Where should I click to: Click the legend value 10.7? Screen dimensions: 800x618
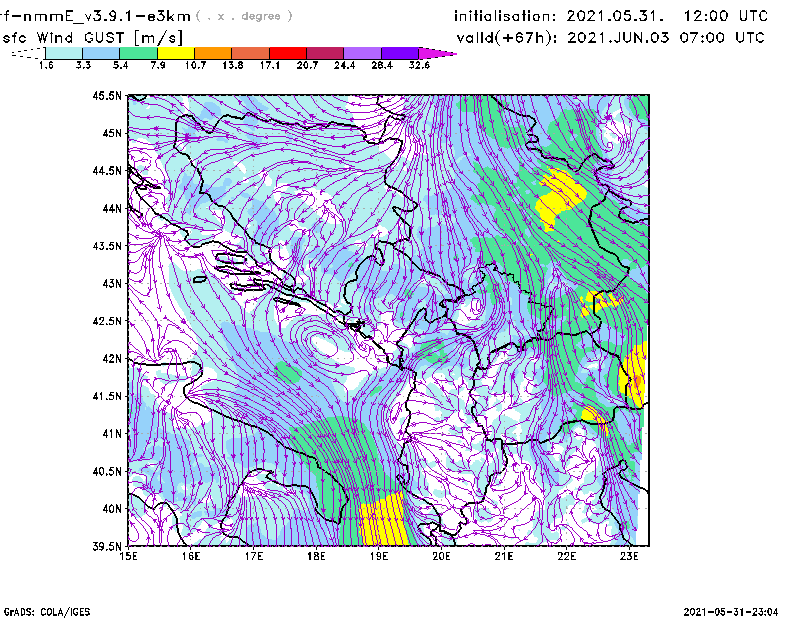(195, 65)
